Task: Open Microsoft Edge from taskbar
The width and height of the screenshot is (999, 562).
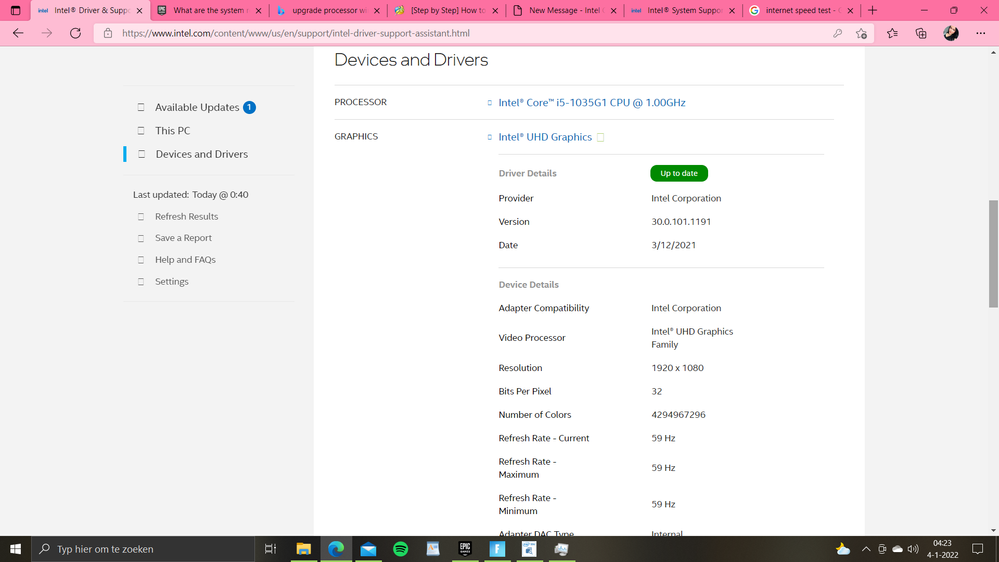Action: tap(336, 549)
